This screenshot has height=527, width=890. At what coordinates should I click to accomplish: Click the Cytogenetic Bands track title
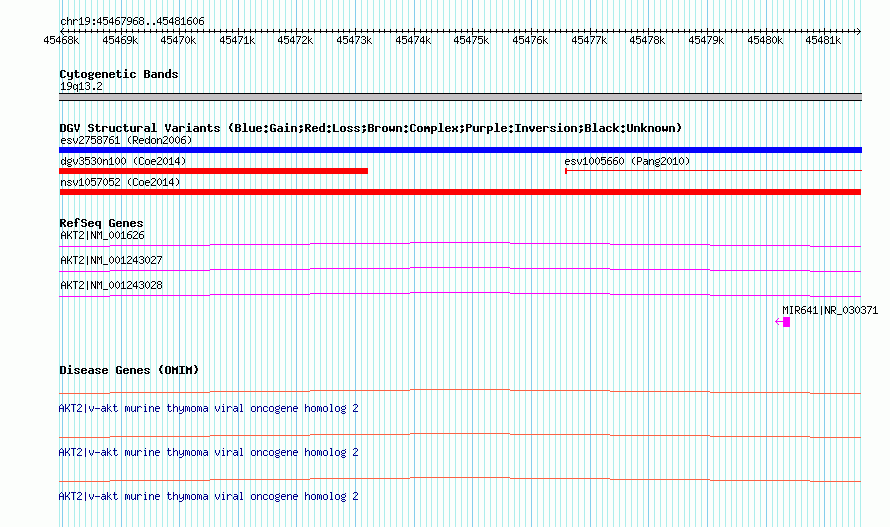pyautogui.click(x=119, y=74)
